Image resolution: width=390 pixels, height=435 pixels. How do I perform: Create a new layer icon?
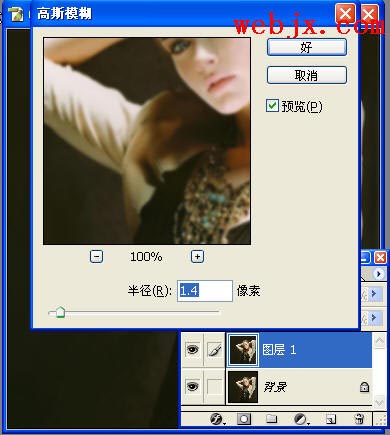331,419
